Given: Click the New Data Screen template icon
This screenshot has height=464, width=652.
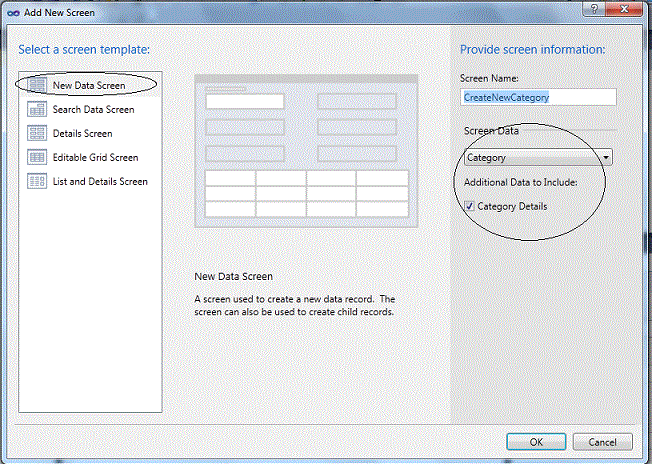Looking at the screenshot, I should 37,85.
